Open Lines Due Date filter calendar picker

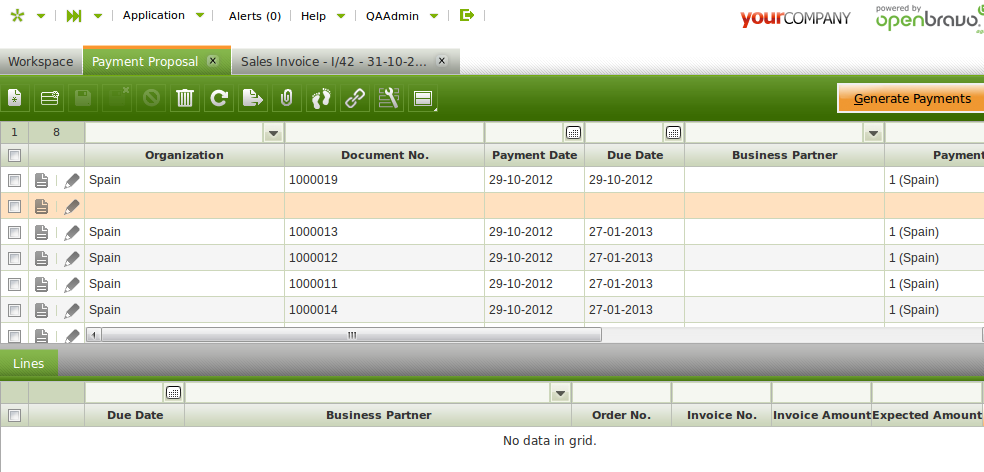(x=173, y=393)
